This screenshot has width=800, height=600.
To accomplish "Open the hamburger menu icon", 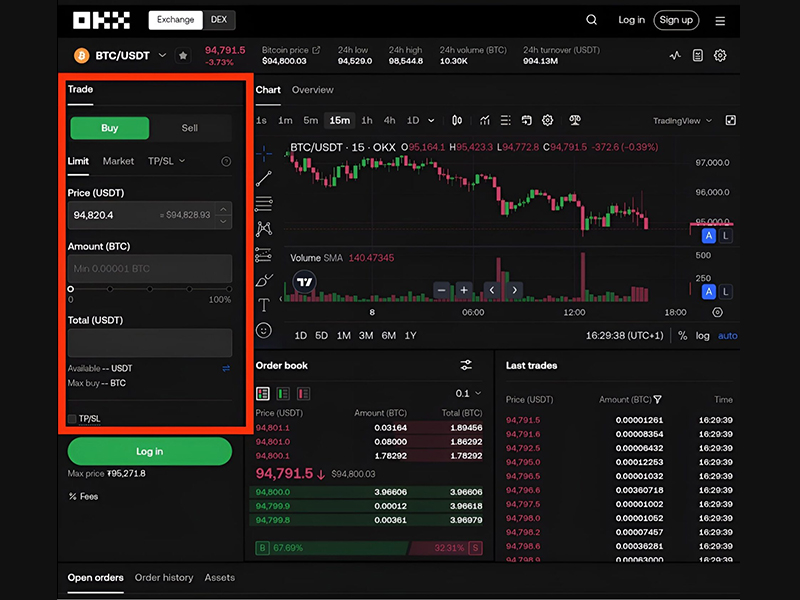I will (720, 21).
